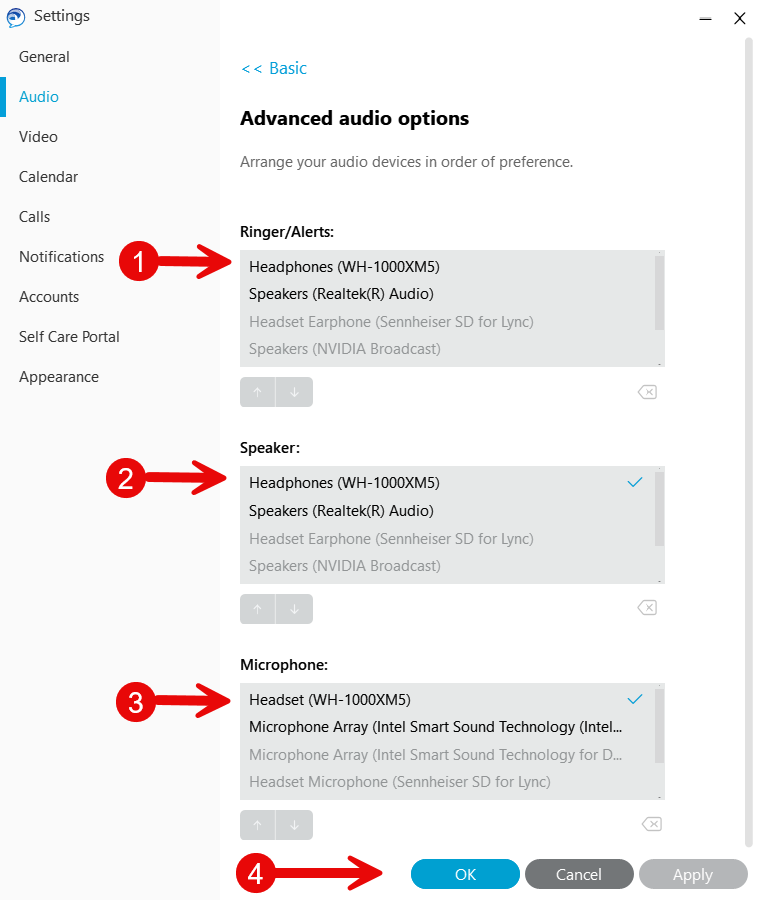Switch to the Notifications settings tab
The height and width of the screenshot is (900, 758).
(61, 257)
